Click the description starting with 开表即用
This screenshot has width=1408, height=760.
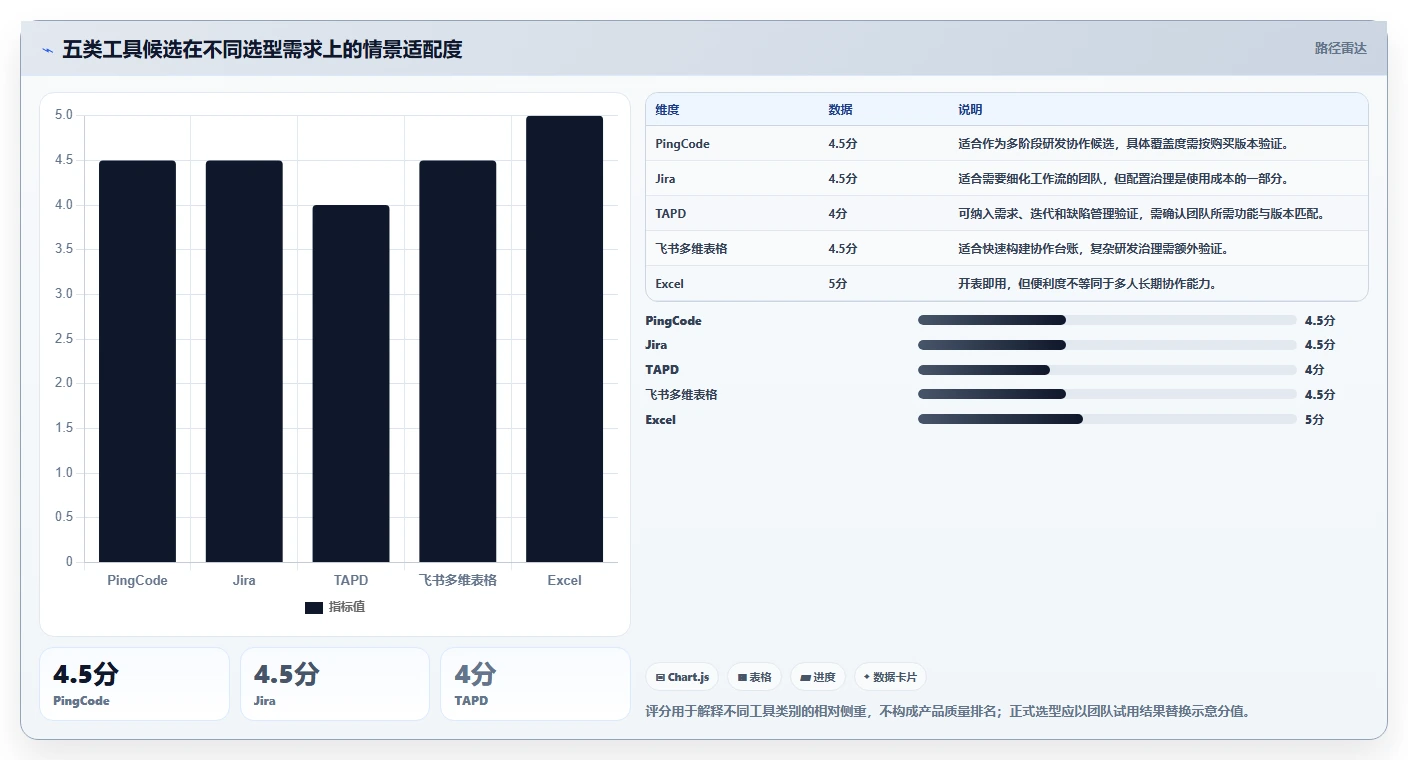pos(1089,284)
